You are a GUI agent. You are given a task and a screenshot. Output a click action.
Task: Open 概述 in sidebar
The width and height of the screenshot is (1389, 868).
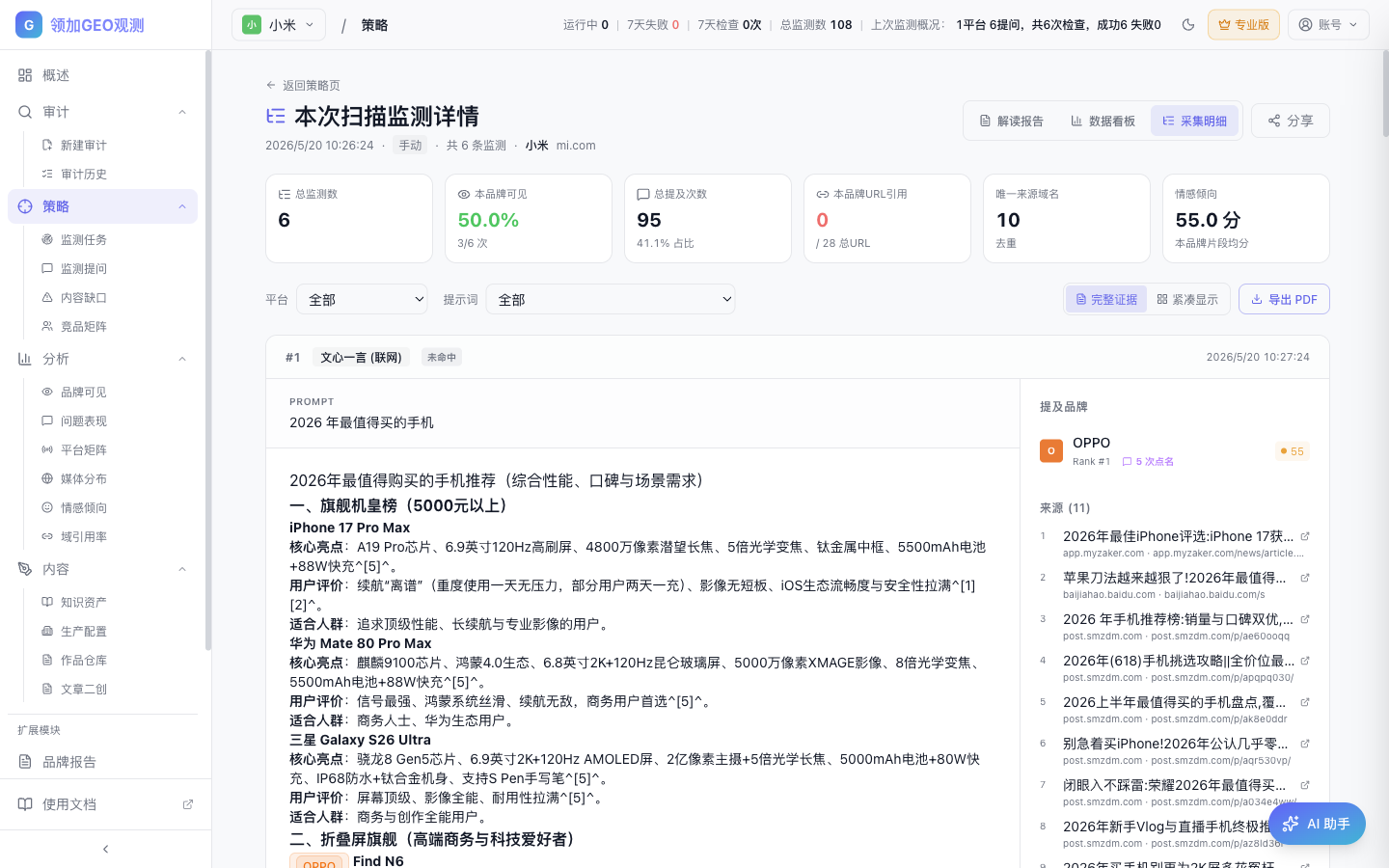[x=102, y=75]
